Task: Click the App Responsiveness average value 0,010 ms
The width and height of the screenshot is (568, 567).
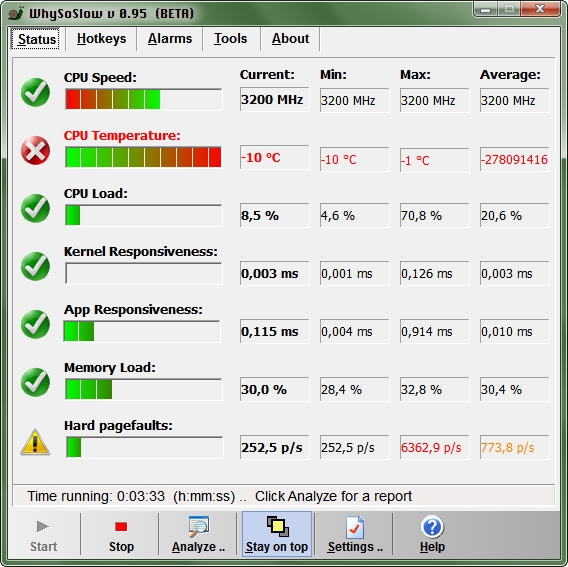Action: pyautogui.click(x=514, y=331)
